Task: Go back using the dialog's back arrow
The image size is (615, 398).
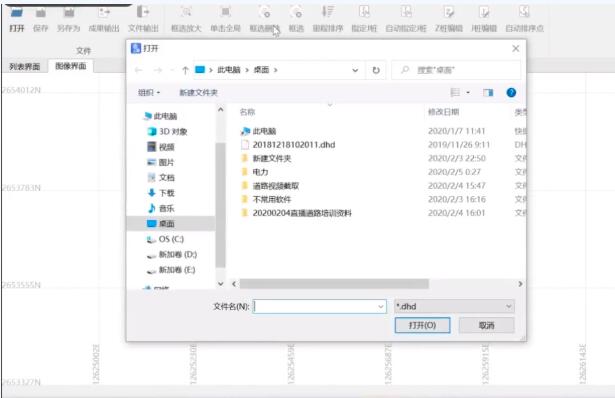Action: (x=138, y=70)
